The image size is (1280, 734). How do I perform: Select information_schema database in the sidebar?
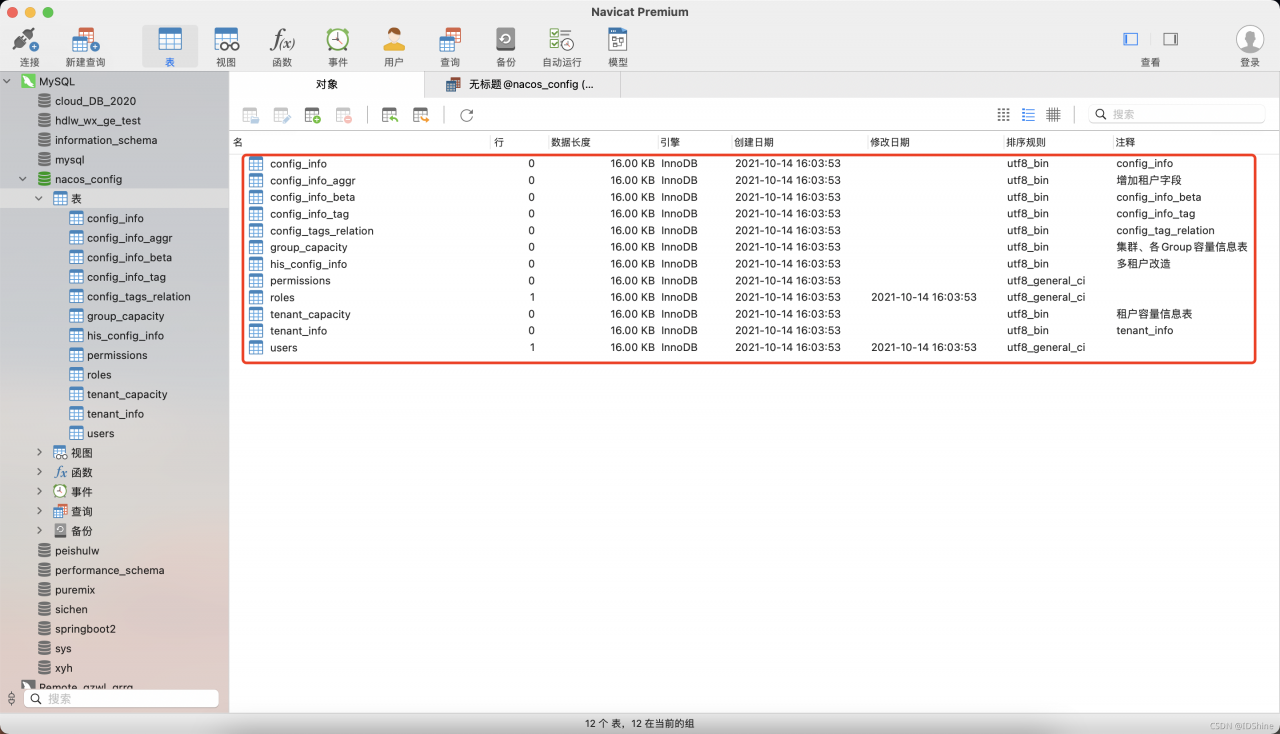point(106,140)
